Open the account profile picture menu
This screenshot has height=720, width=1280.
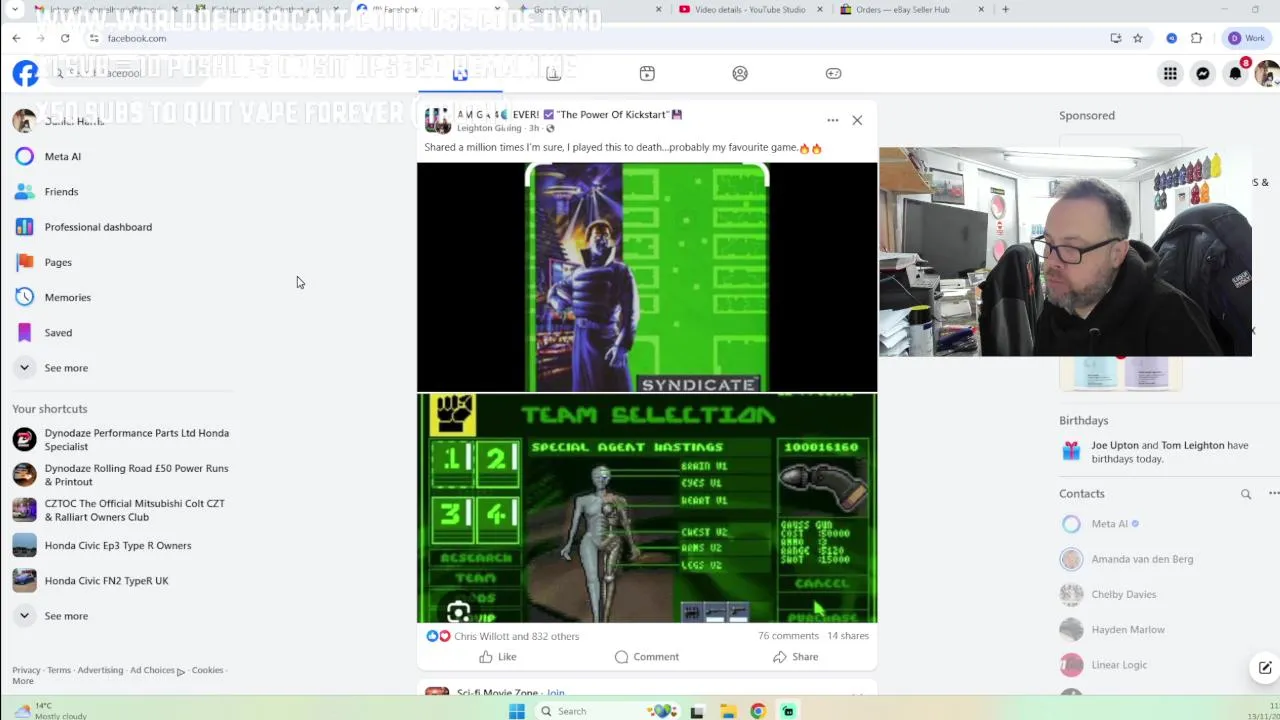pos(1267,73)
